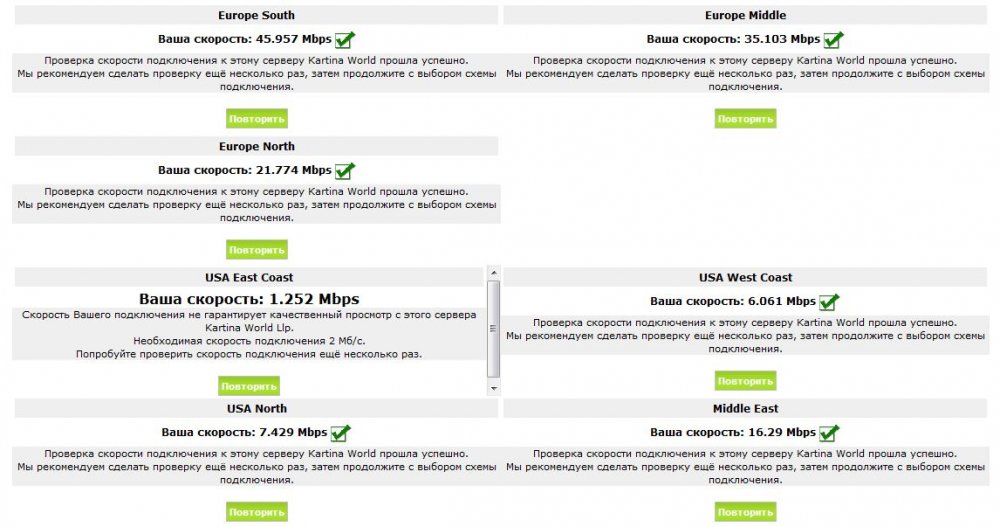Click green checkmark beside USA North speed
1000x527 pixels.
click(x=340, y=433)
